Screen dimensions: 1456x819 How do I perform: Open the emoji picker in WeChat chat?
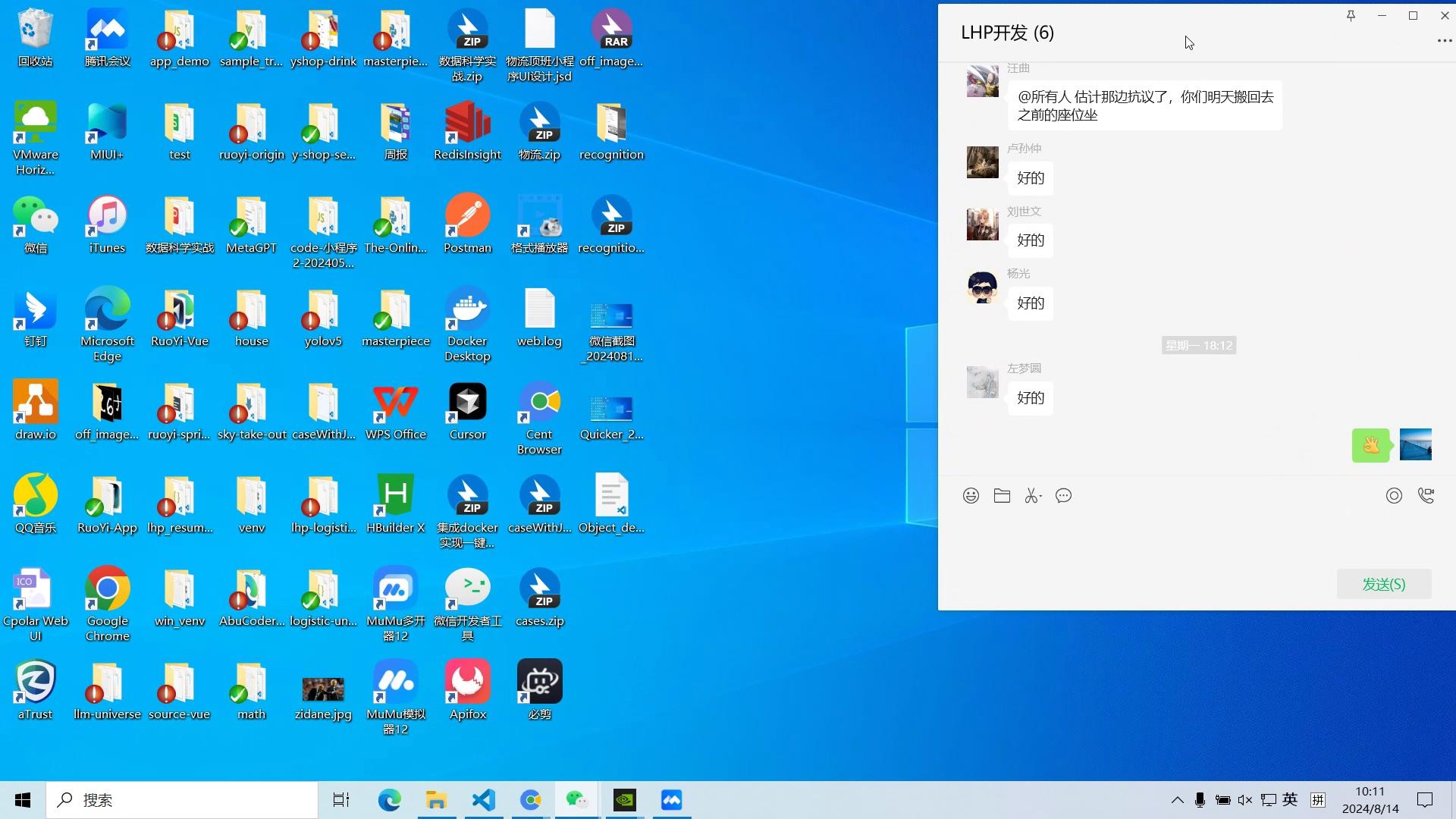[x=971, y=496]
